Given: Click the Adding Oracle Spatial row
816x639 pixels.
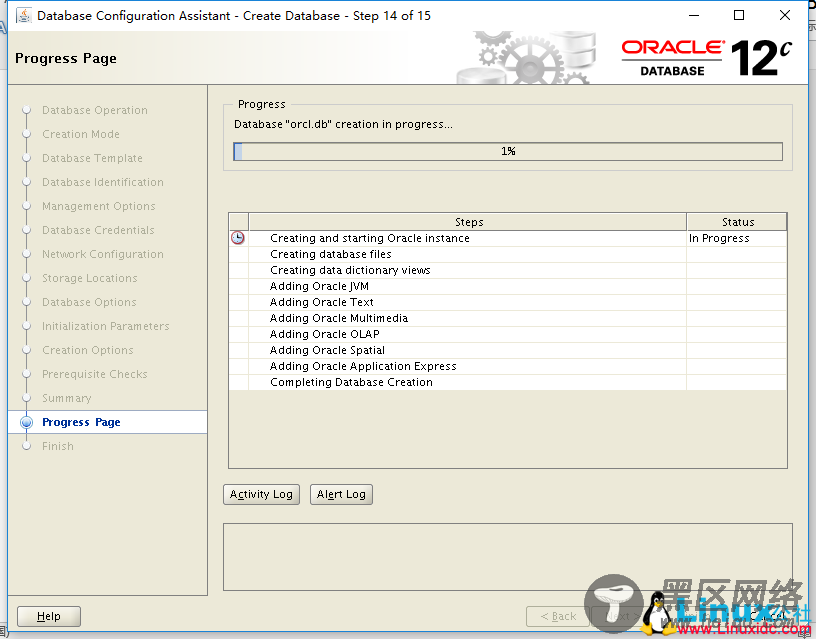Looking at the screenshot, I should coord(507,350).
